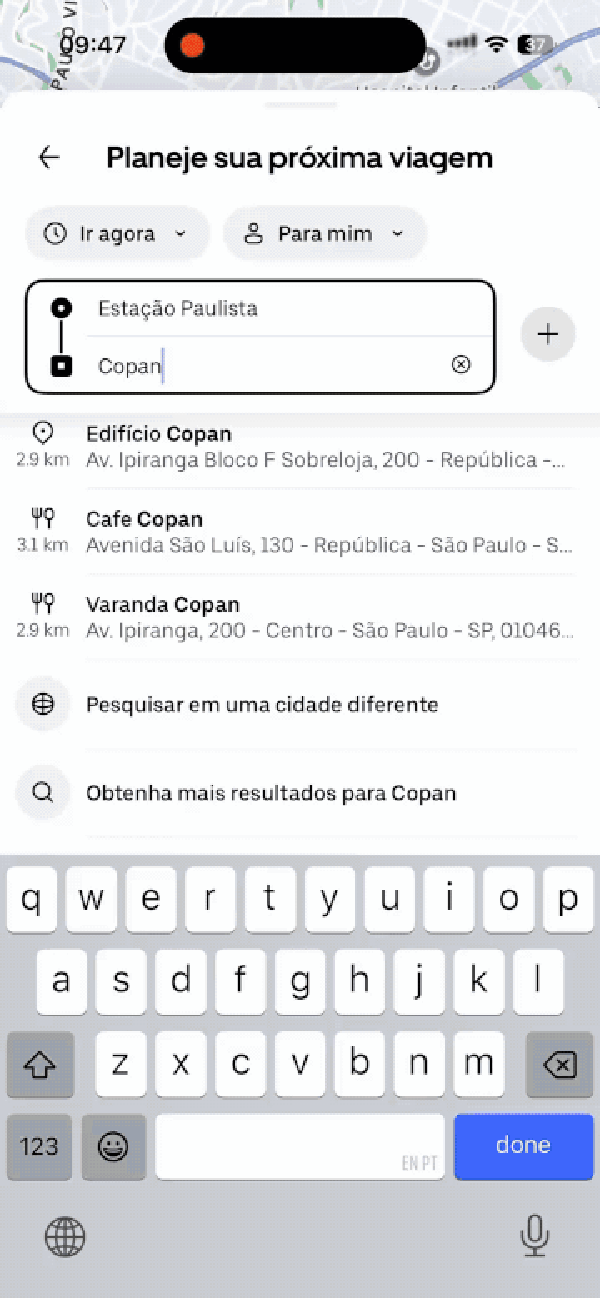
Task: Select the Varanda Copan search result
Action: 300,616
